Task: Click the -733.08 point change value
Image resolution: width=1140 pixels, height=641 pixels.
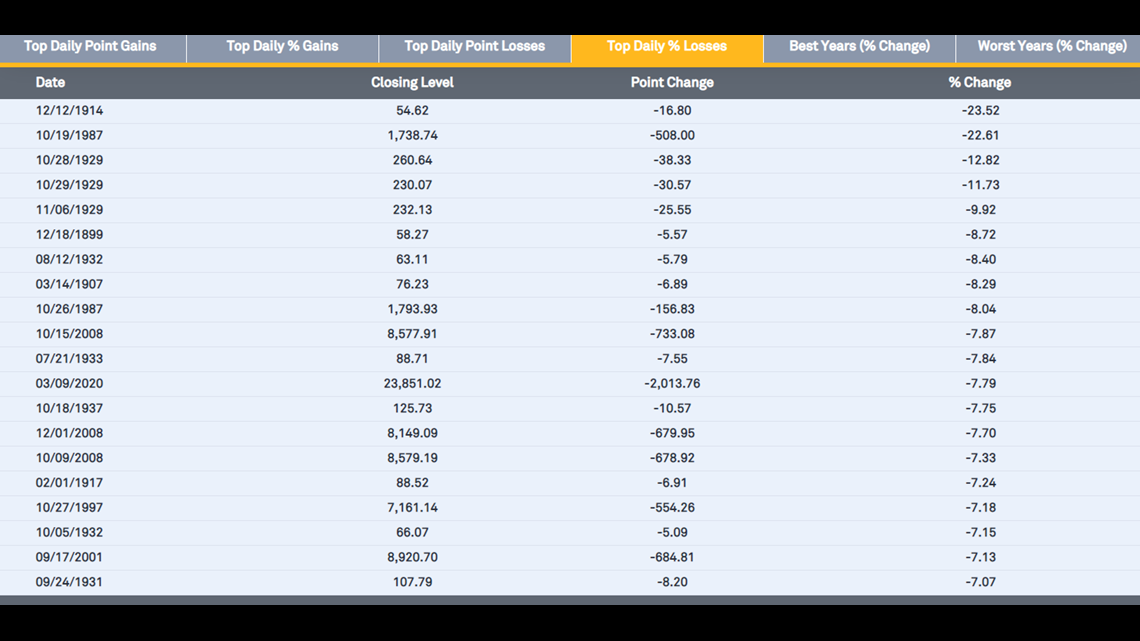Action: pyautogui.click(x=672, y=334)
